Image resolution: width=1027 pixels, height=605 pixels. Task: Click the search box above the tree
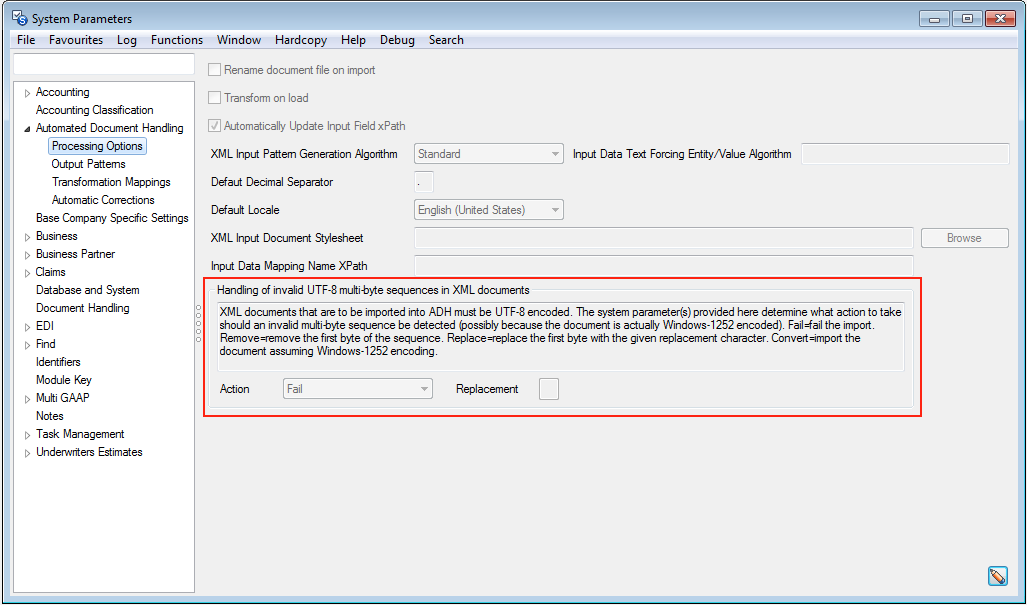(x=103, y=64)
